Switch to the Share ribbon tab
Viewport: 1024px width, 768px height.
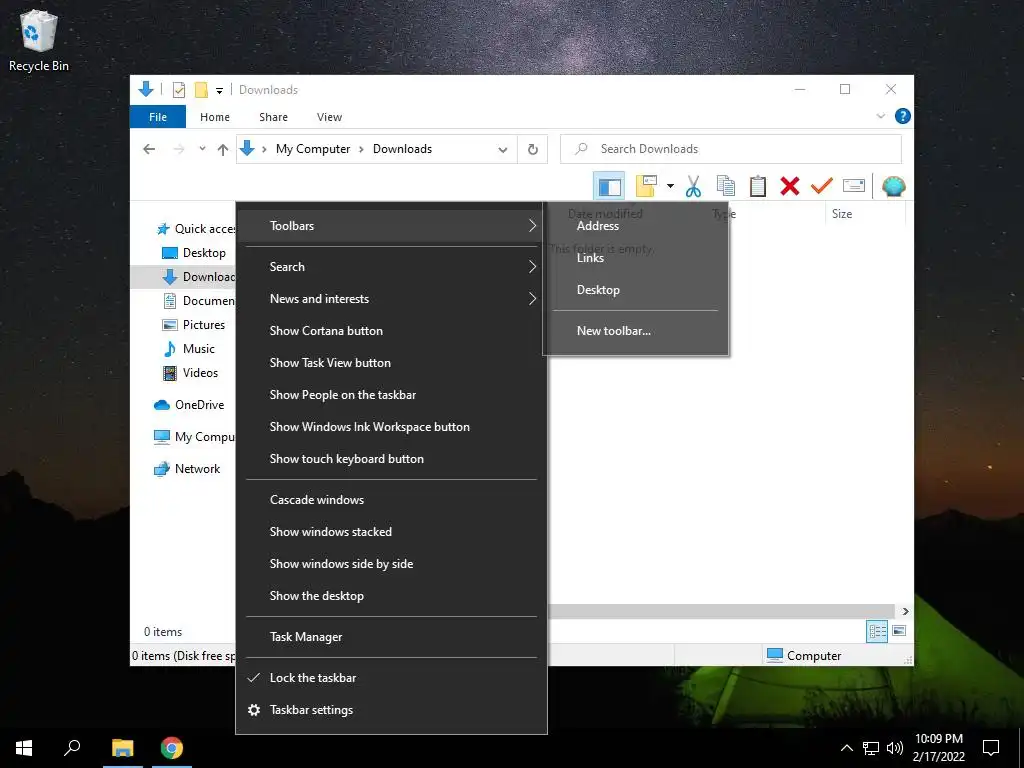click(x=273, y=117)
